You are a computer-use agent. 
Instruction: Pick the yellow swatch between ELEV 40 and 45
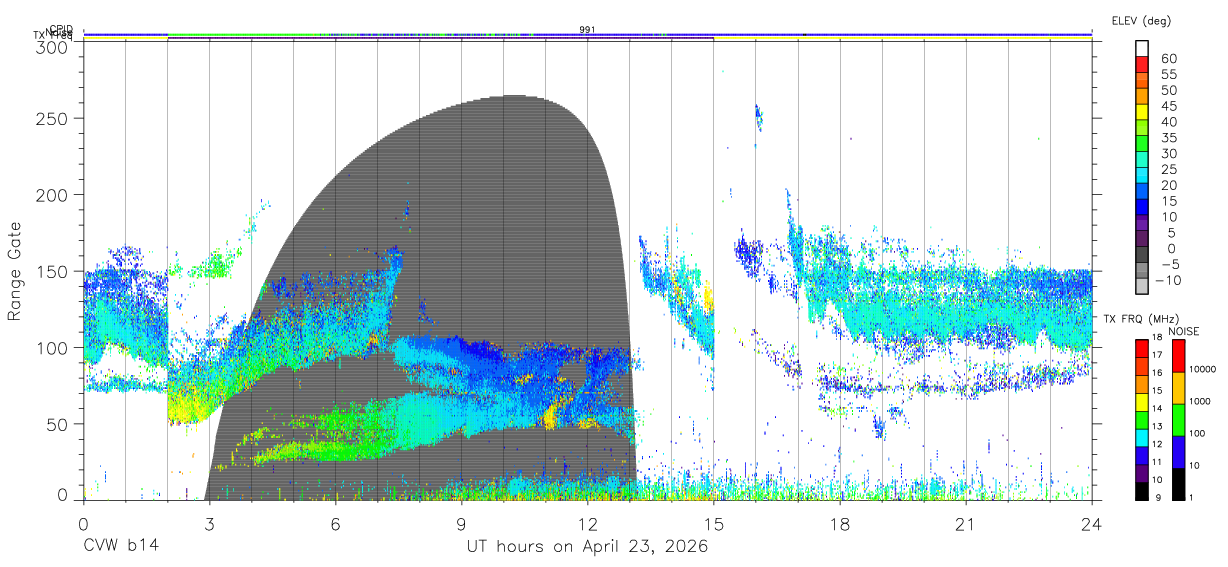[1143, 112]
